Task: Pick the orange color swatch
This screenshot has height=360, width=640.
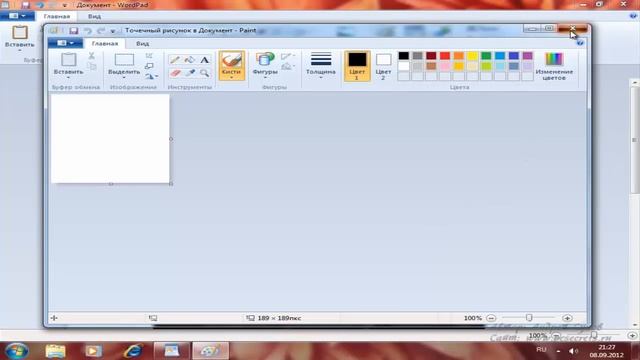Action: coord(459,56)
